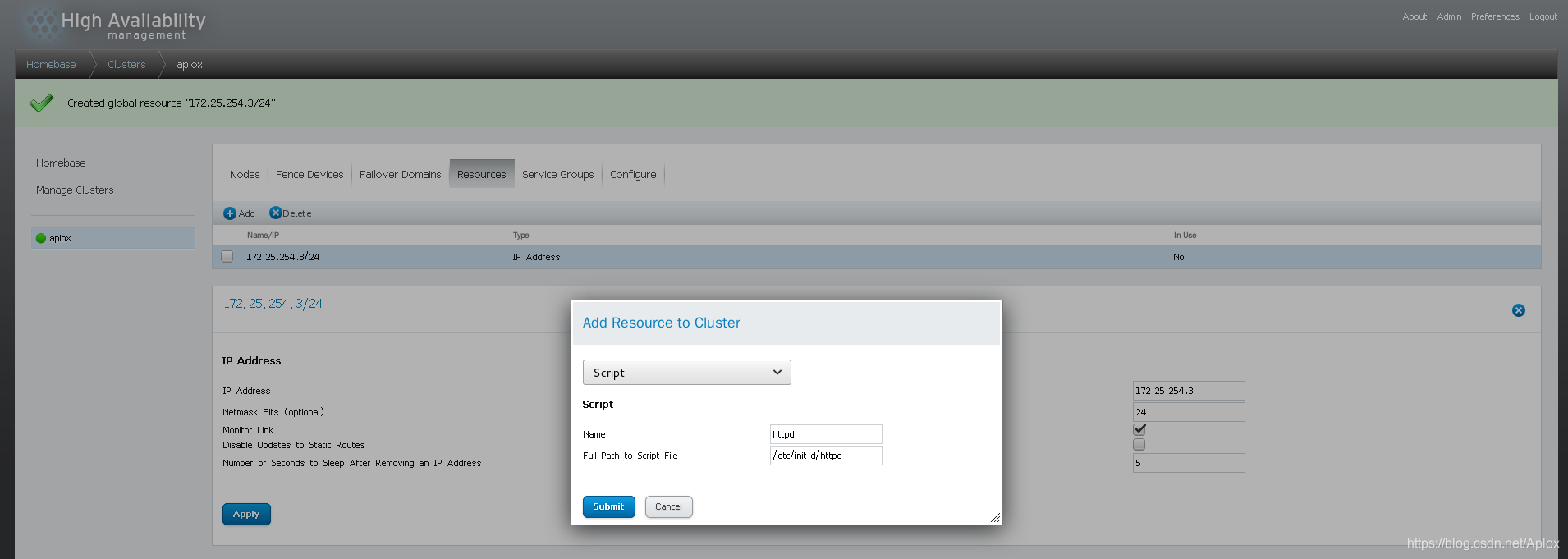Click the IP Address type cell
Viewport: 1568px width, 559px height.
[x=536, y=257]
